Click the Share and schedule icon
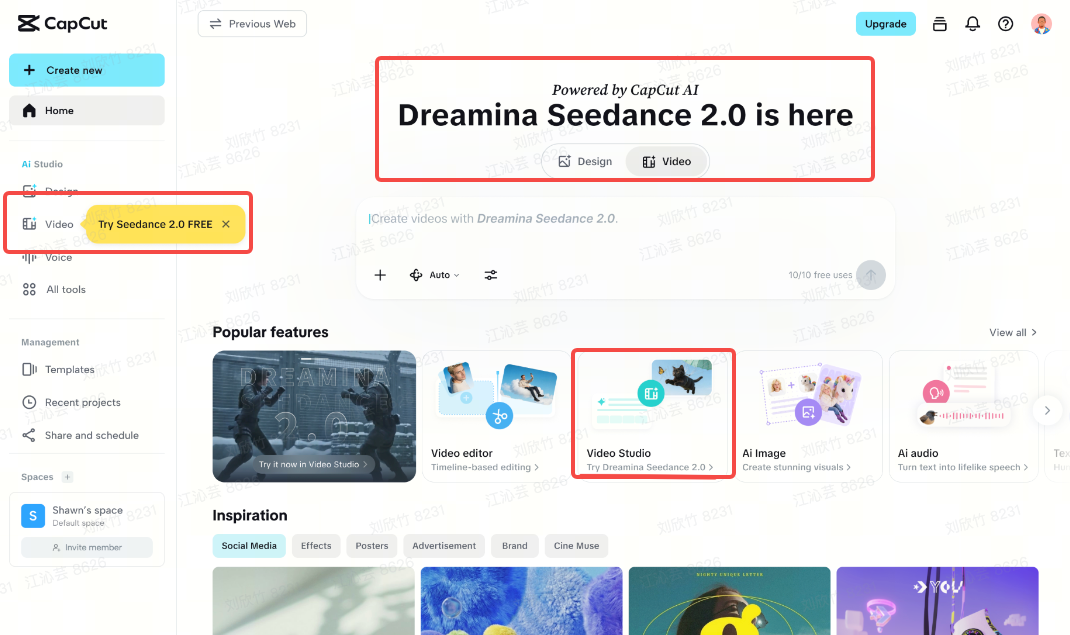 click(x=29, y=435)
